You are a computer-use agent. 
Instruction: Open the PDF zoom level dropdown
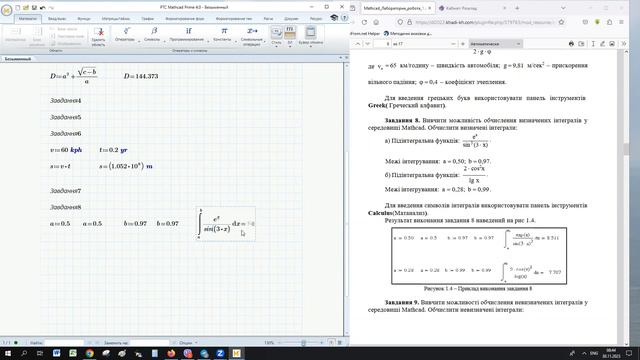[x=495, y=44]
